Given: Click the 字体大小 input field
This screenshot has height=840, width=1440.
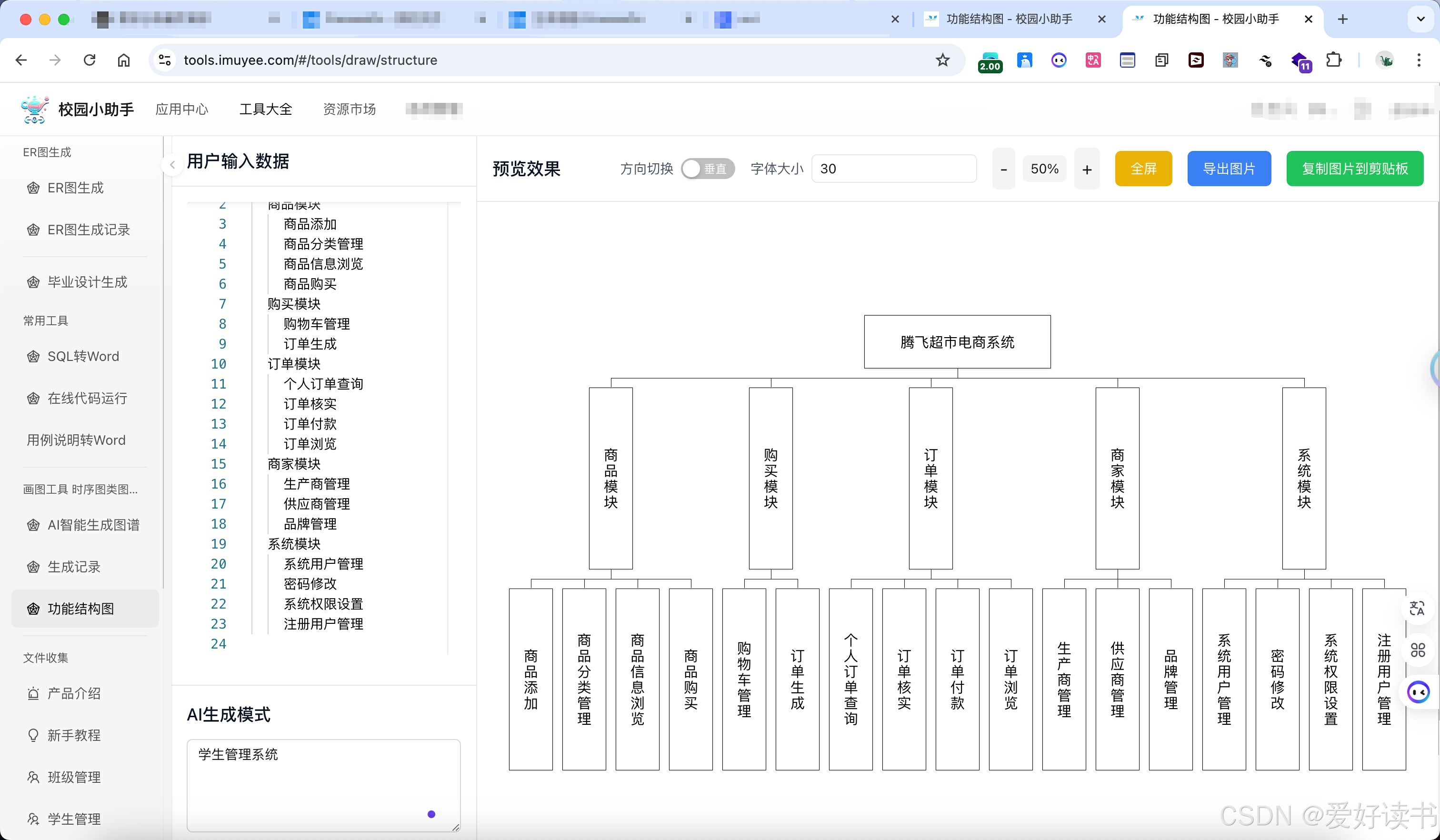Looking at the screenshot, I should pyautogui.click(x=893, y=169).
